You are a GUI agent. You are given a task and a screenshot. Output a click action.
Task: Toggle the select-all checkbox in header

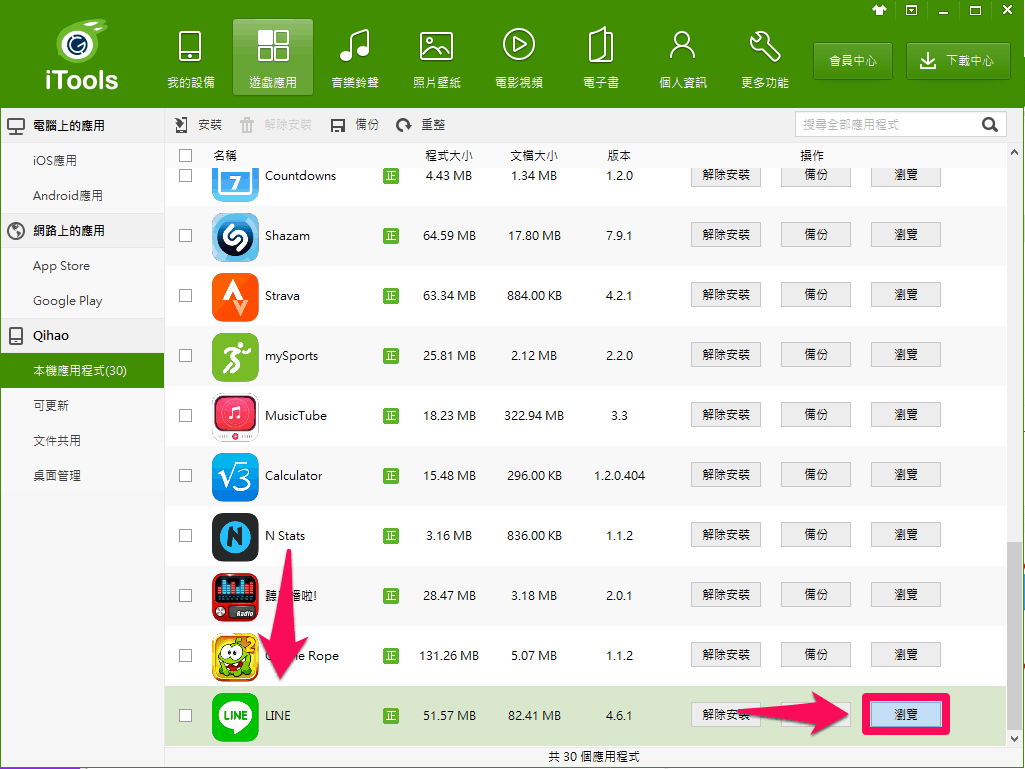click(186, 155)
